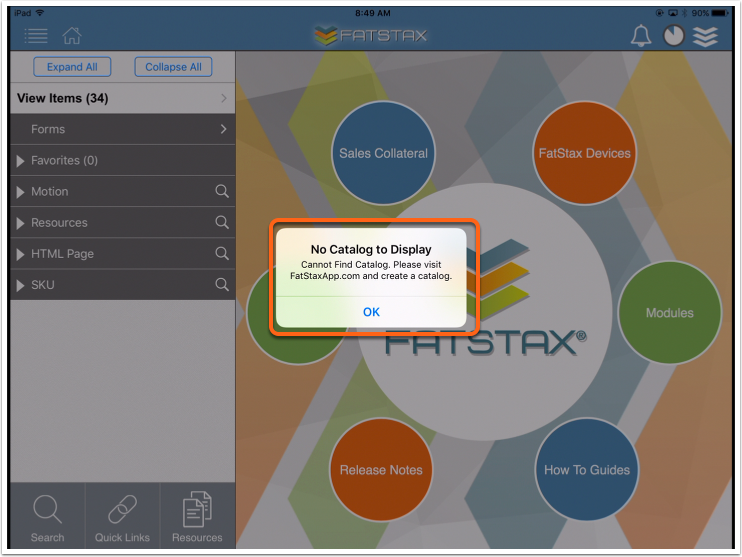The width and height of the screenshot is (742, 557).
Task: Open the Sales Collateral circle
Action: click(x=383, y=153)
